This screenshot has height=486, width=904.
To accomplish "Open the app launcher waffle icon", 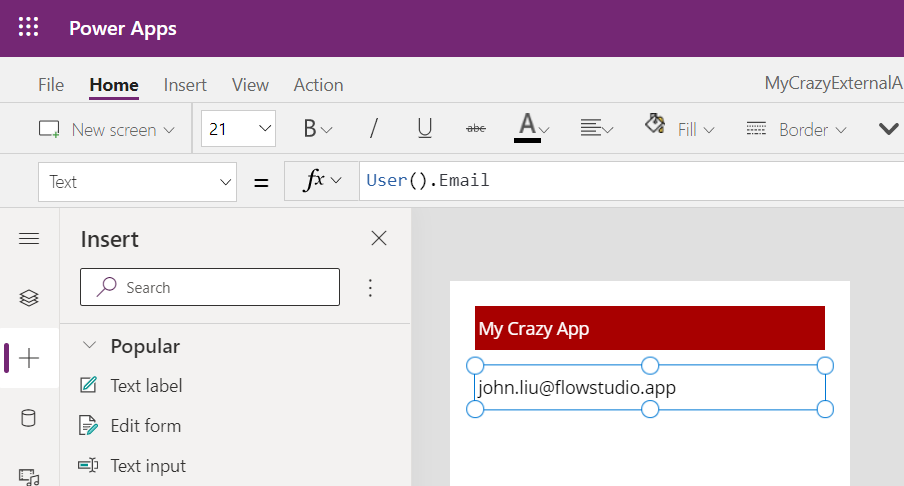I will [x=29, y=28].
